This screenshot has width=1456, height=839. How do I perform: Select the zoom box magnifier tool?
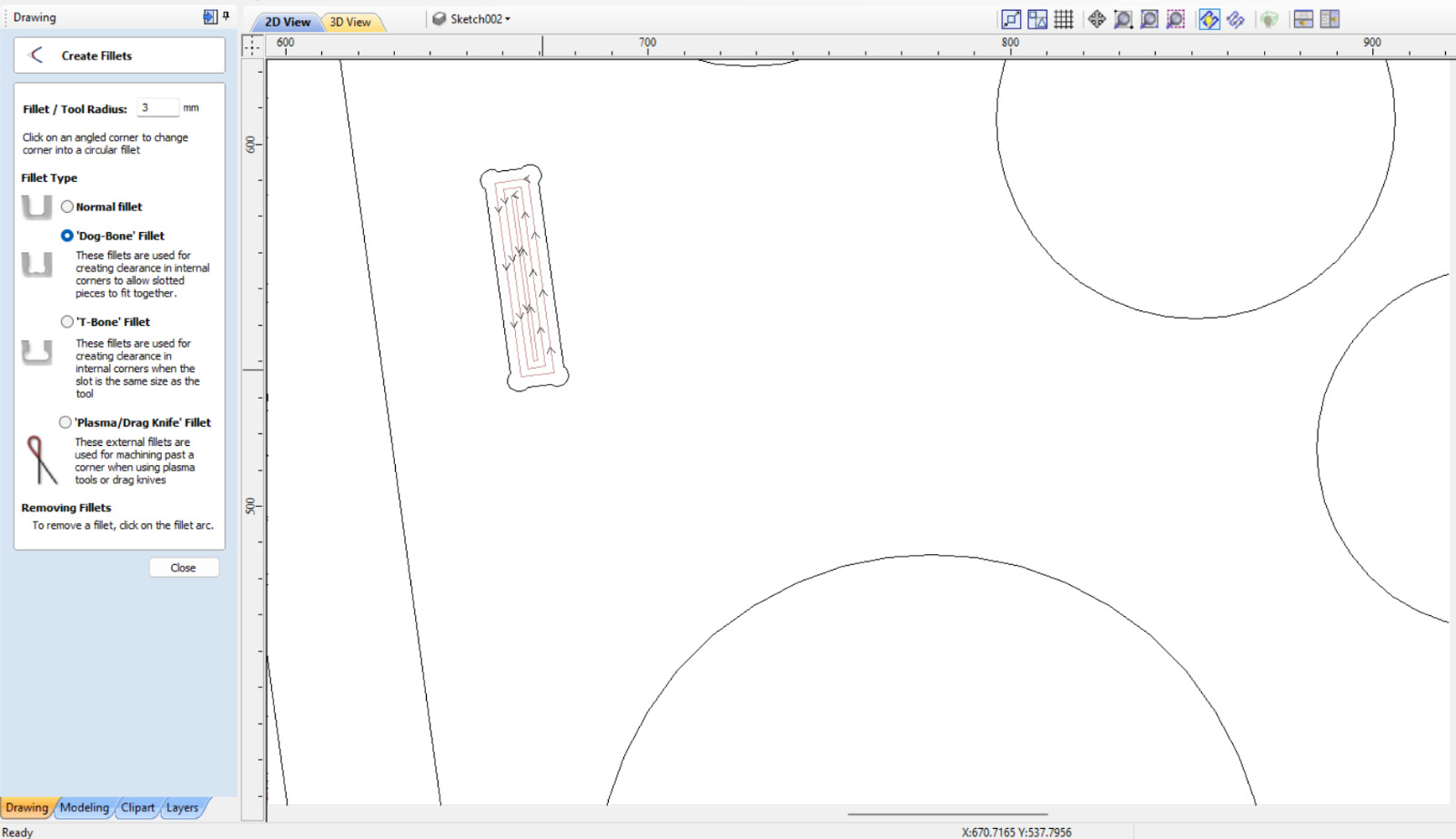pyautogui.click(x=1123, y=19)
